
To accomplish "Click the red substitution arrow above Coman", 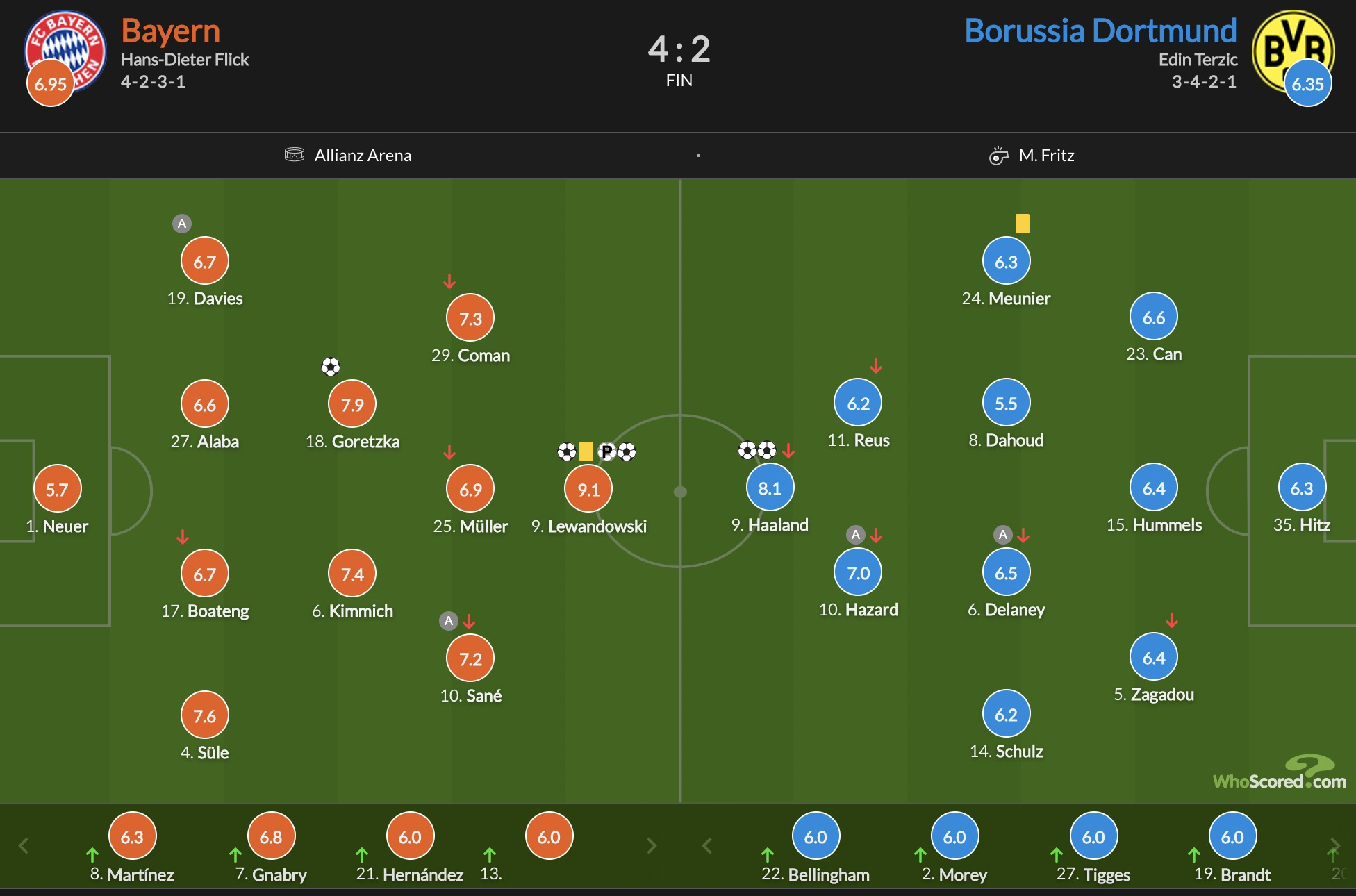I will [x=449, y=281].
